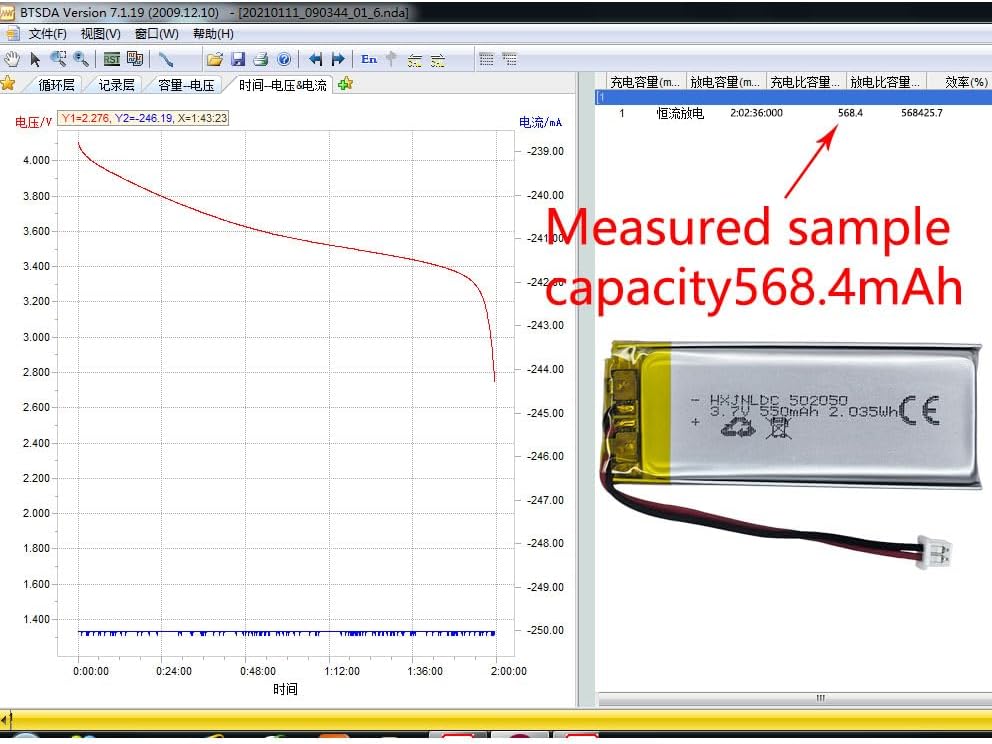Click the printer icon
Image resolution: width=992 pixels, height=744 pixels.
tap(260, 59)
